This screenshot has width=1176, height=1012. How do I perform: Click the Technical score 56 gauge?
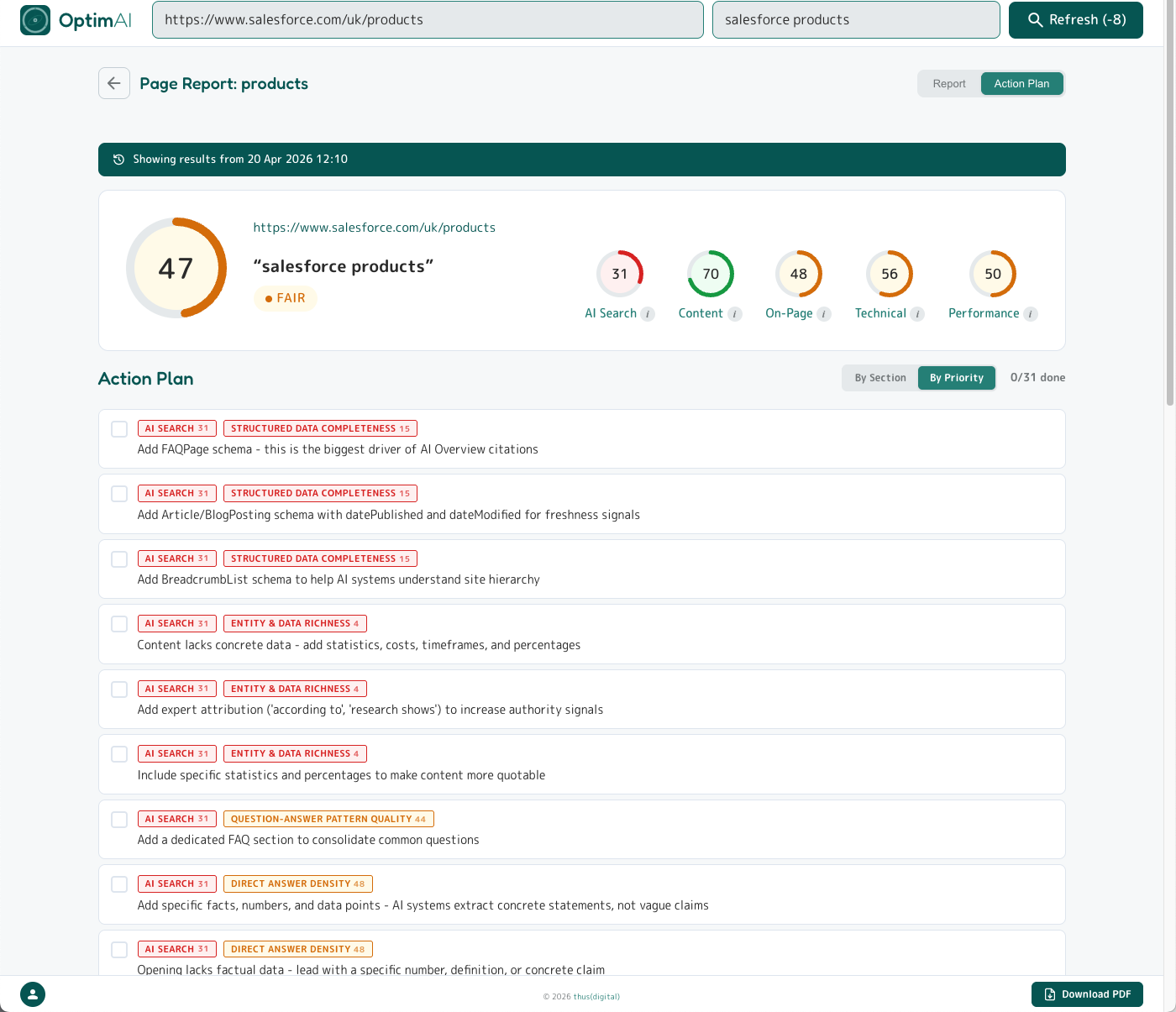tap(890, 274)
